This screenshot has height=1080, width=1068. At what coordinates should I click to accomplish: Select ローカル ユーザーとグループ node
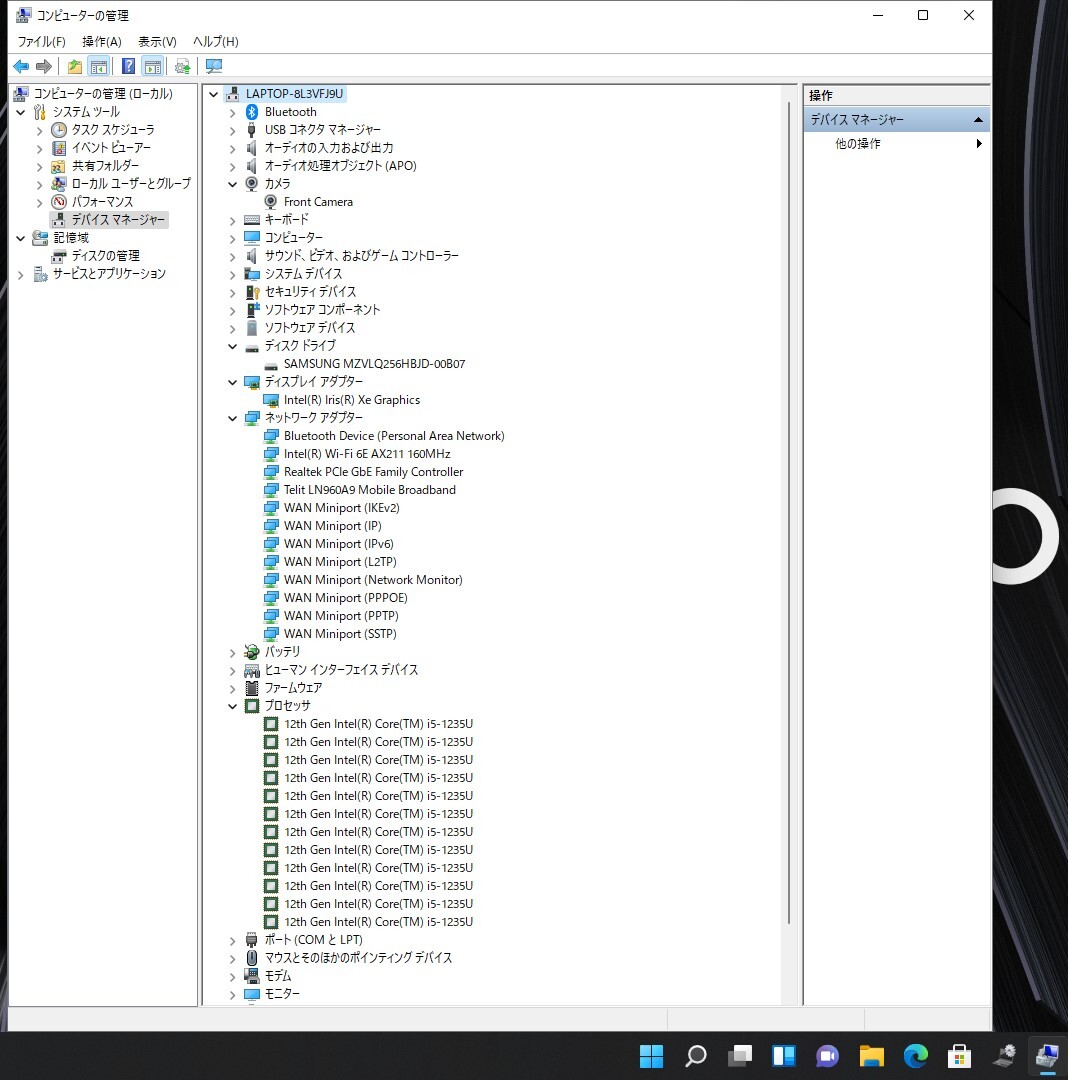(x=131, y=183)
